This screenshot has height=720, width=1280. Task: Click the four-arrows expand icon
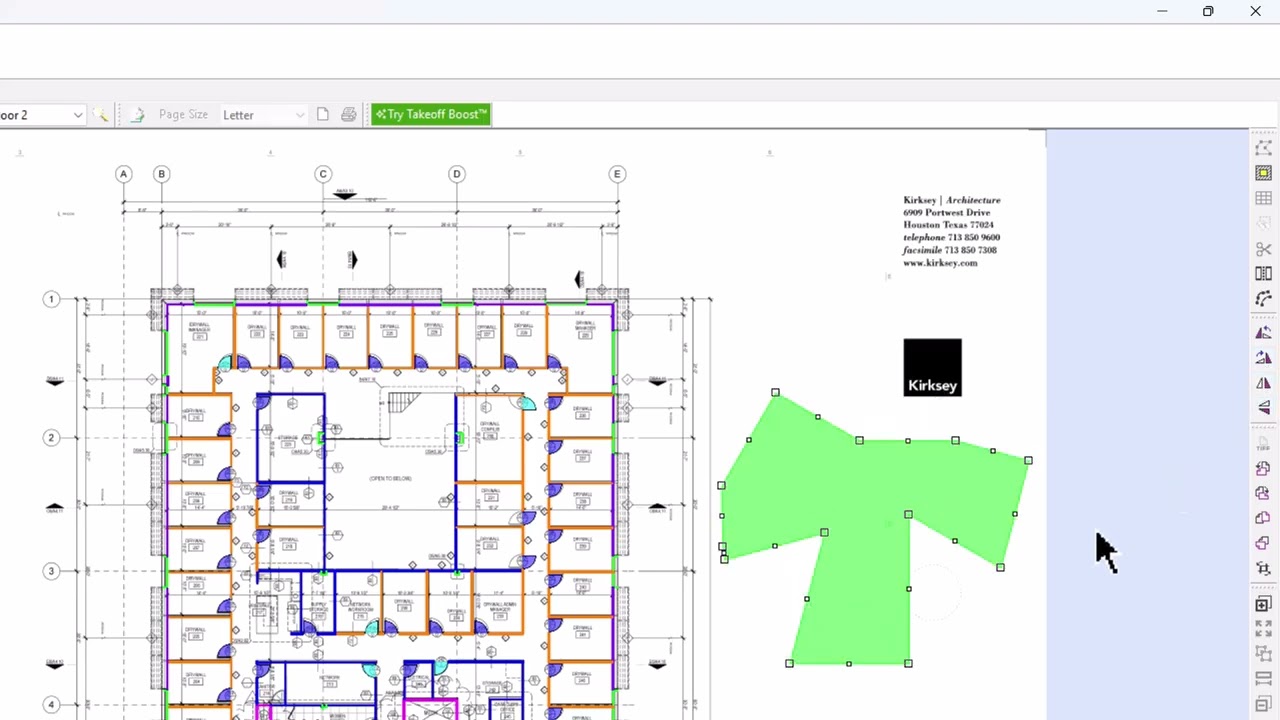(1264, 629)
